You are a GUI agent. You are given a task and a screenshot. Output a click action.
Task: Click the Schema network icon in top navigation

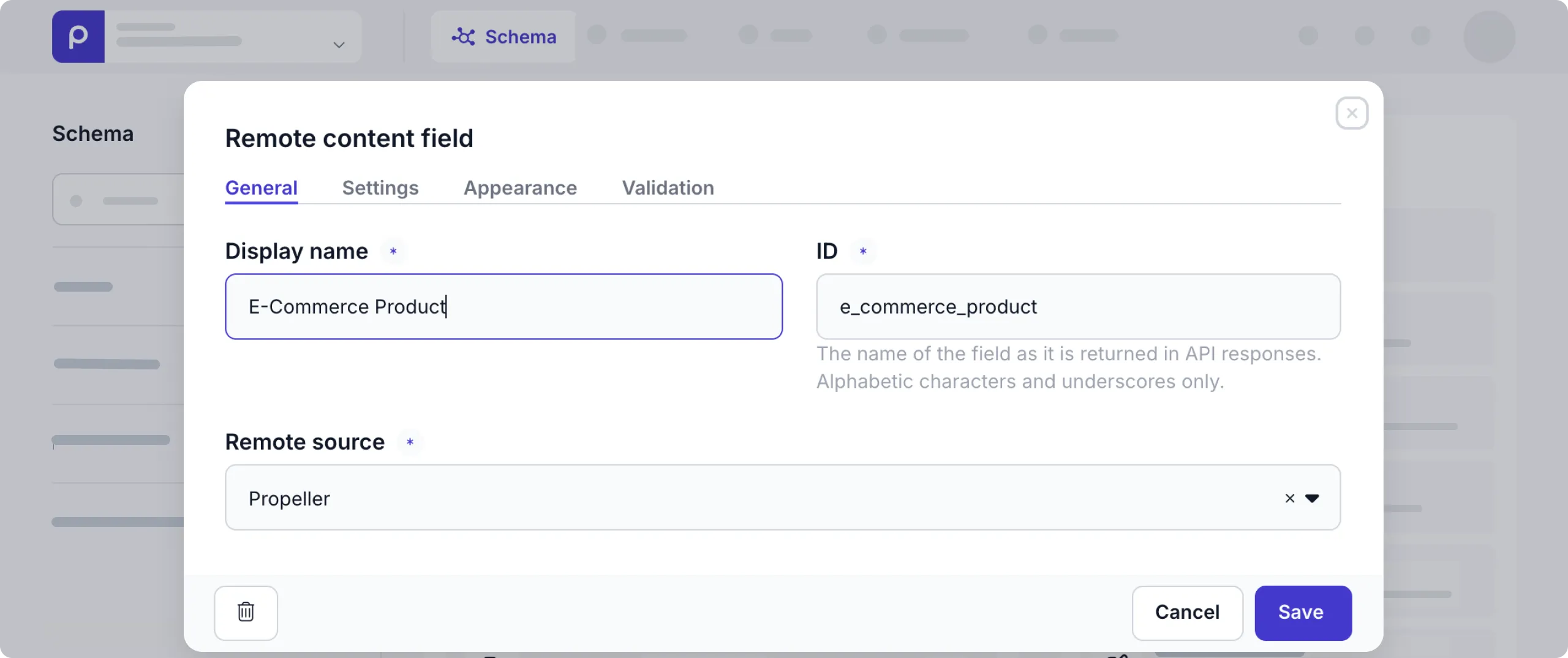(464, 36)
